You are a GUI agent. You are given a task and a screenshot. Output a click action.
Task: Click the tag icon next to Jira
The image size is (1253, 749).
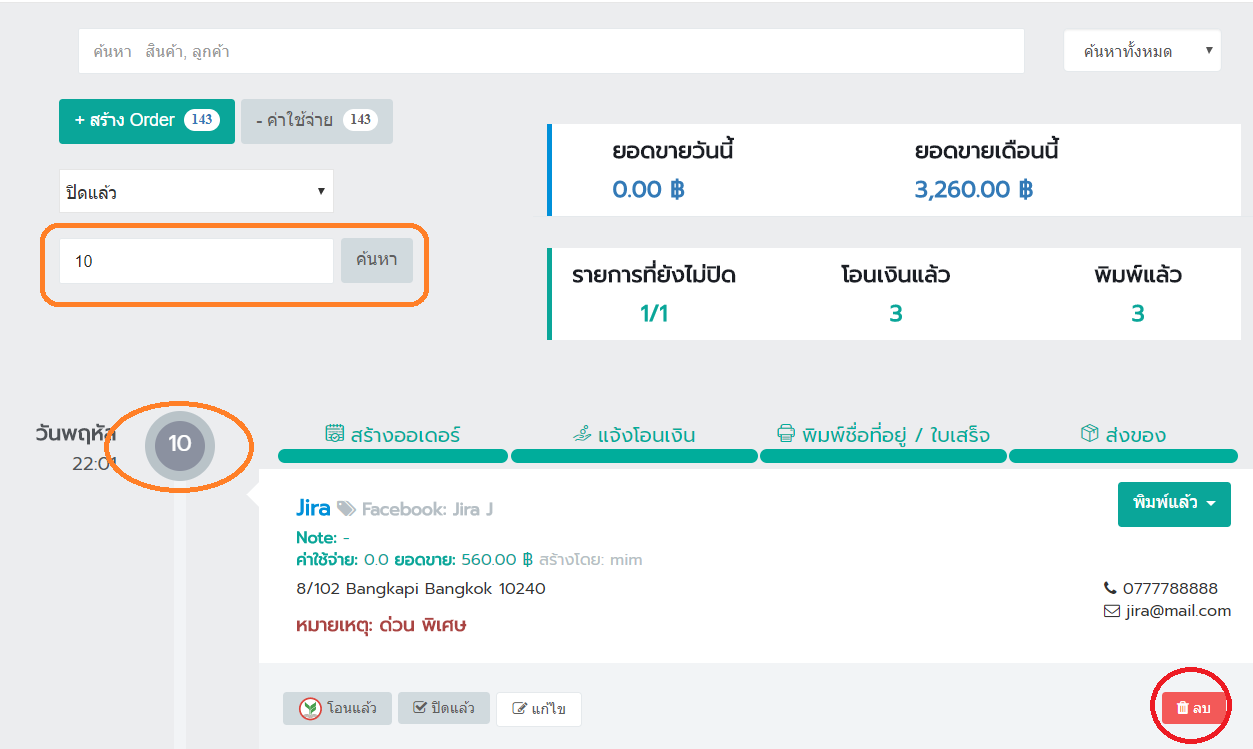[x=346, y=509]
